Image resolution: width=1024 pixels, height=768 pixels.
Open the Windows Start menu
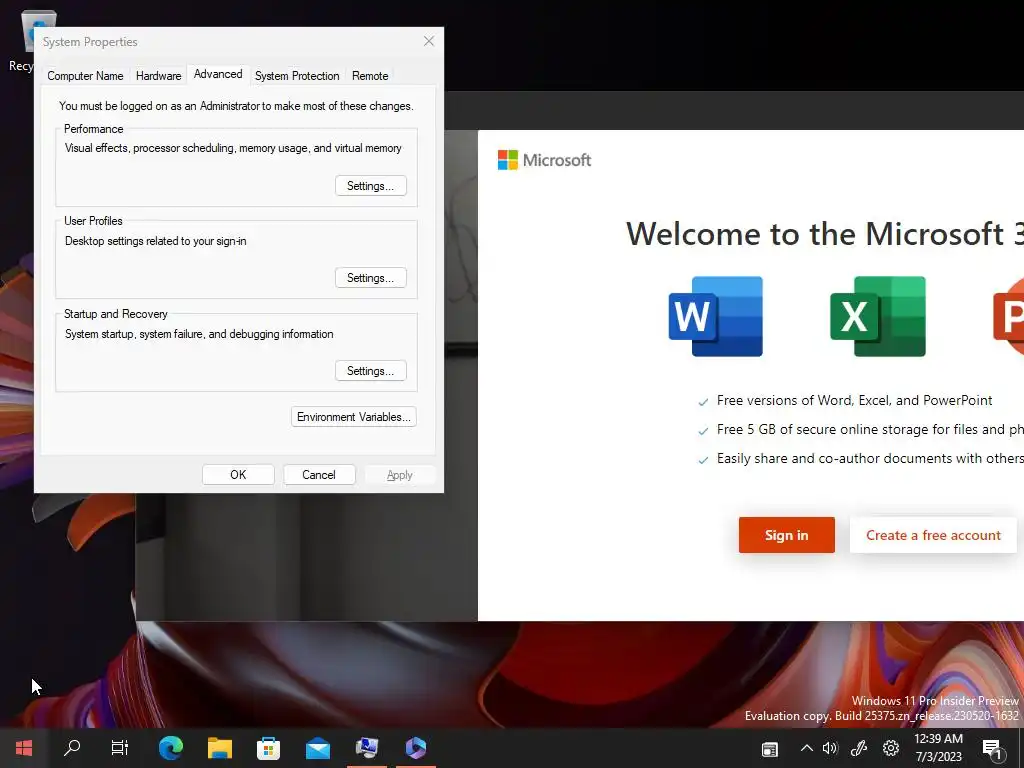pos(24,748)
